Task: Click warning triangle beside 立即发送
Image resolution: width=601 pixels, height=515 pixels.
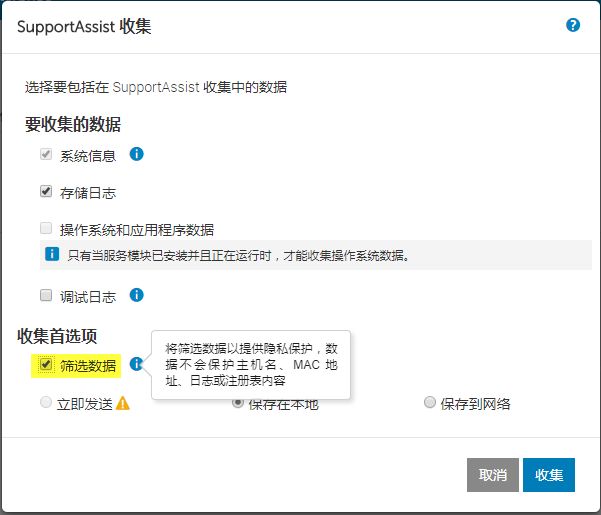Action: [123, 404]
